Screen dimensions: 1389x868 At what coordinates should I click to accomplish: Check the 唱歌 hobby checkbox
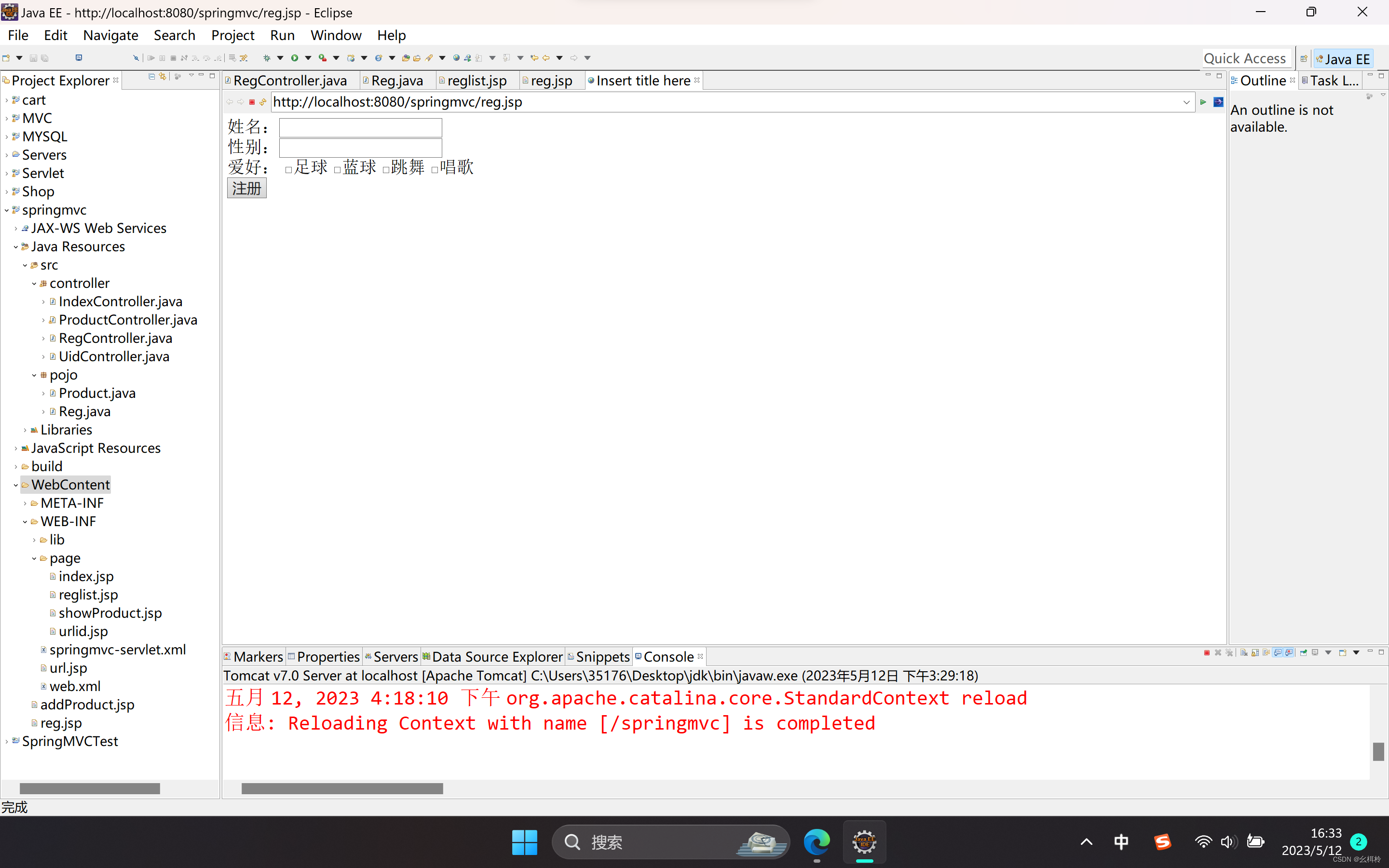(x=435, y=169)
